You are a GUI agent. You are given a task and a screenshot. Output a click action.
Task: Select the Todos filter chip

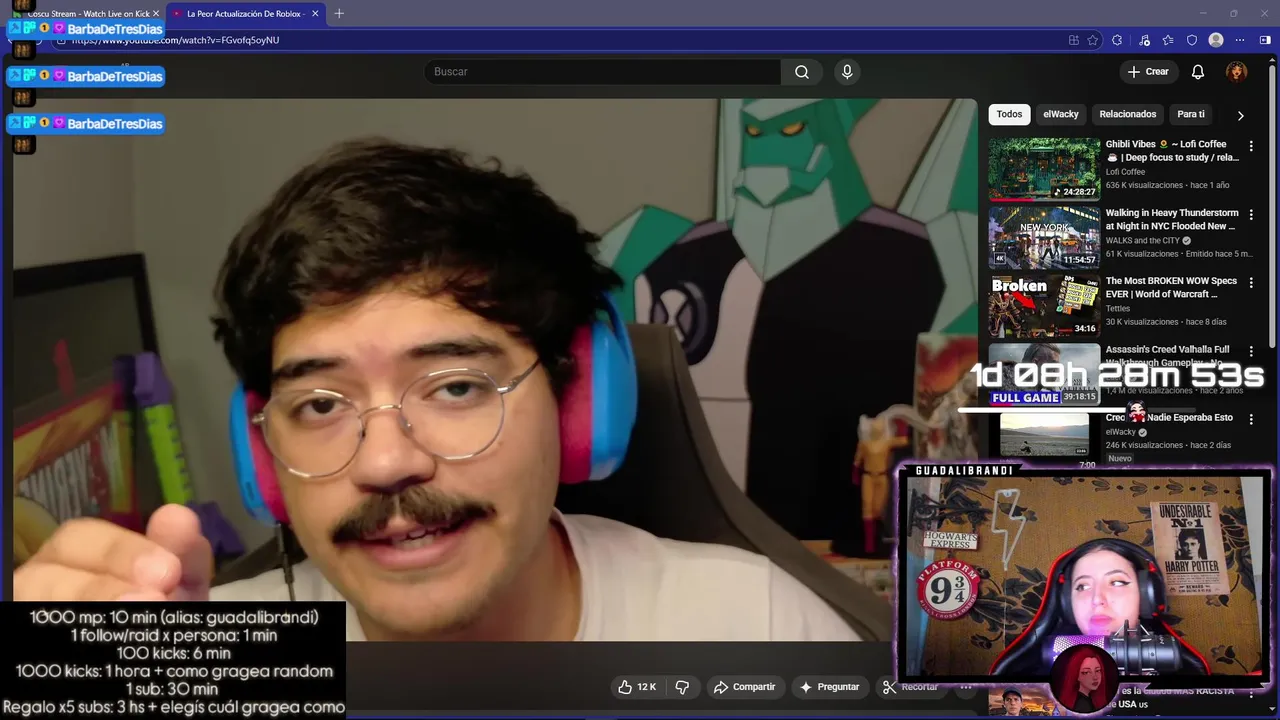click(x=1009, y=114)
